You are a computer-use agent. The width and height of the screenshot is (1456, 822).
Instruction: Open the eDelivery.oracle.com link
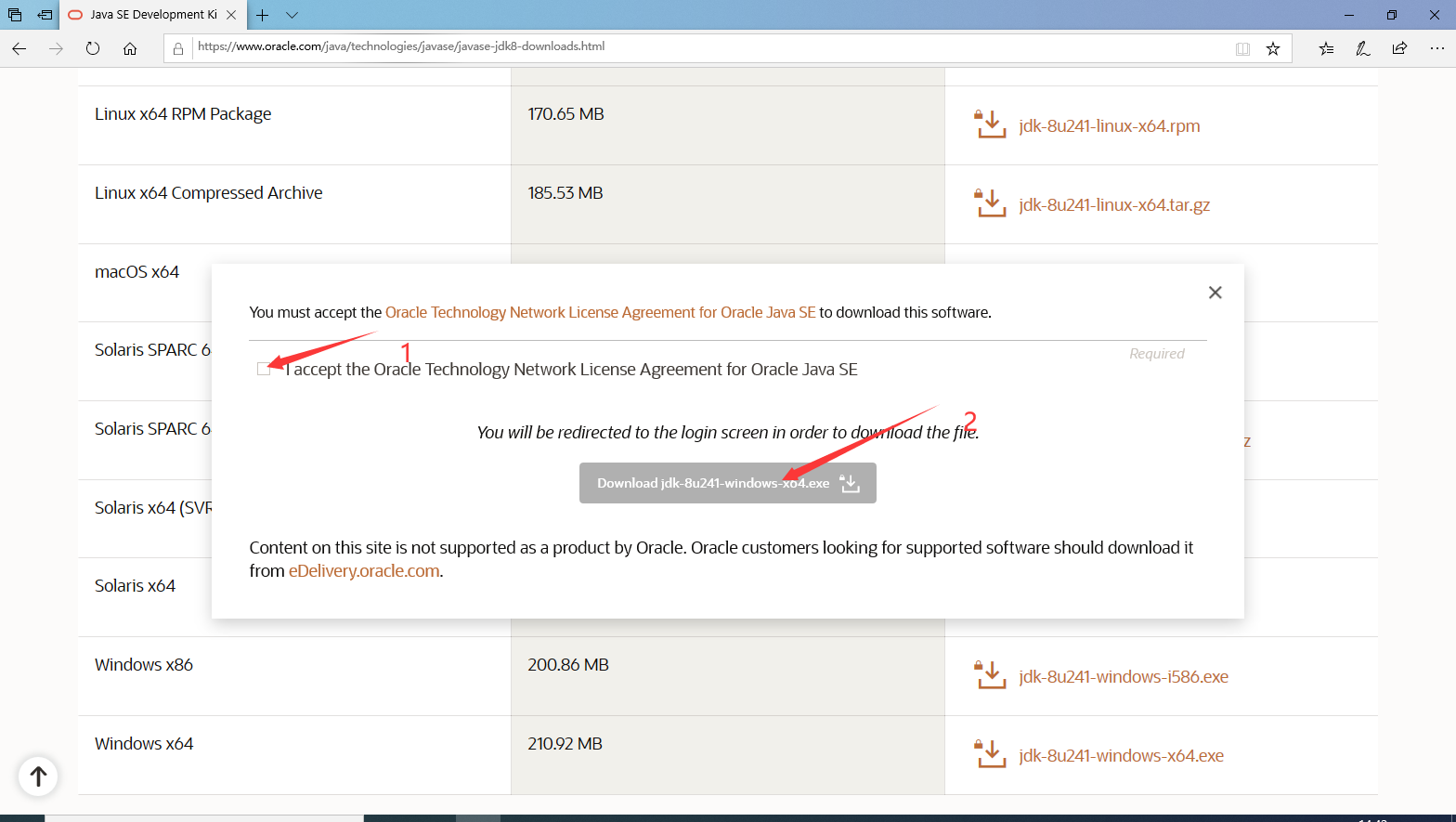coord(364,571)
